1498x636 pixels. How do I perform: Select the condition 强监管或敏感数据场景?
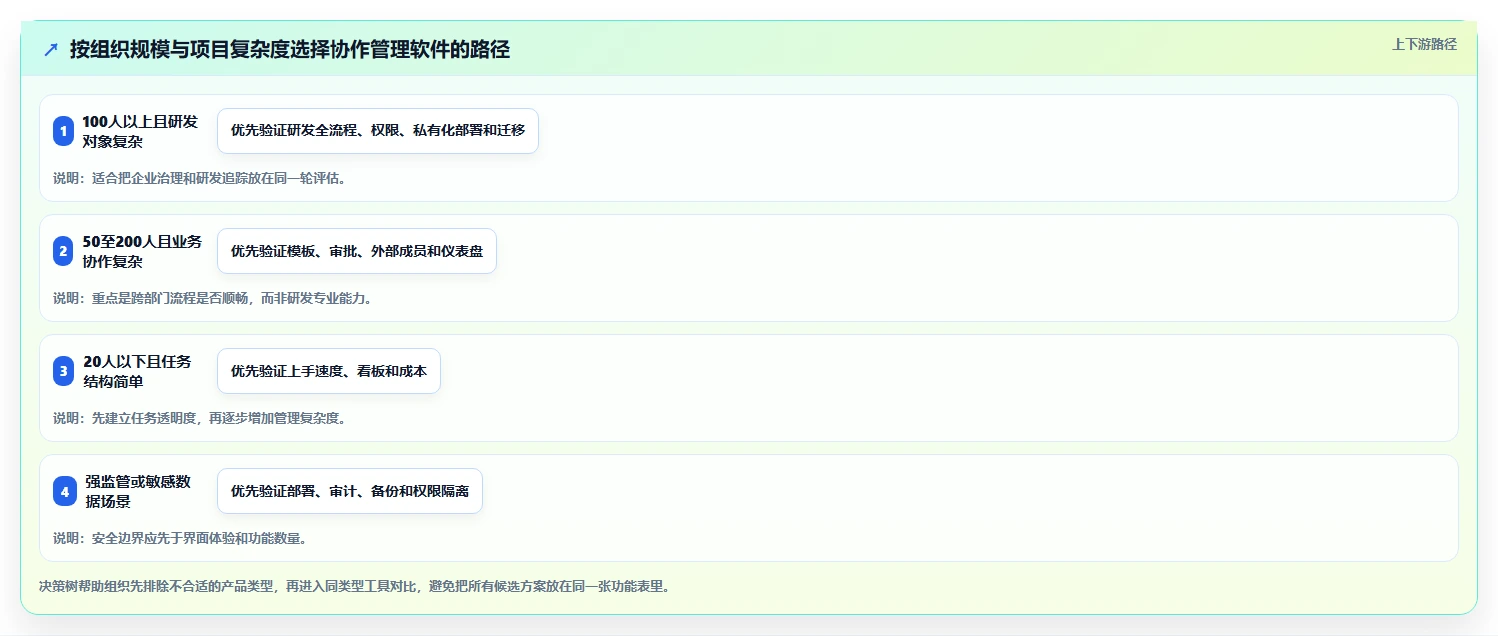138,491
